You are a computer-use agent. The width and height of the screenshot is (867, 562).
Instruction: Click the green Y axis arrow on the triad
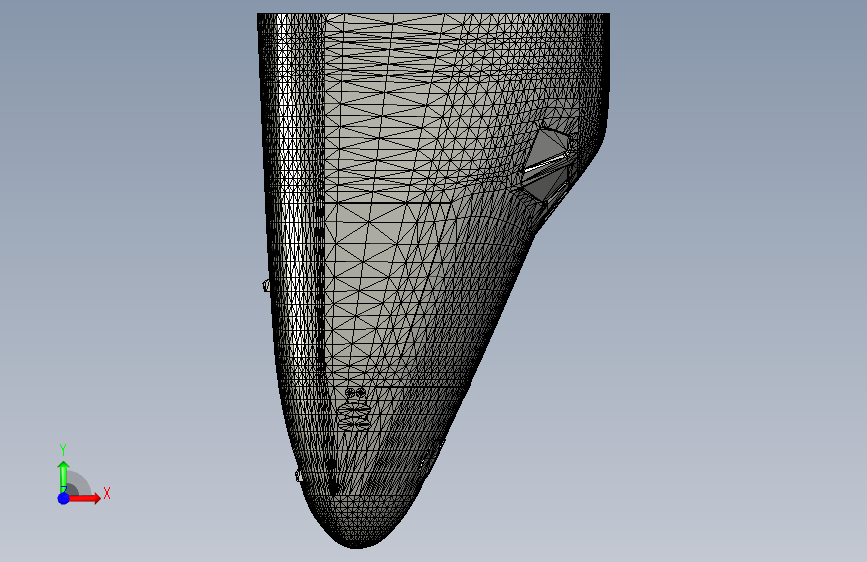64,476
